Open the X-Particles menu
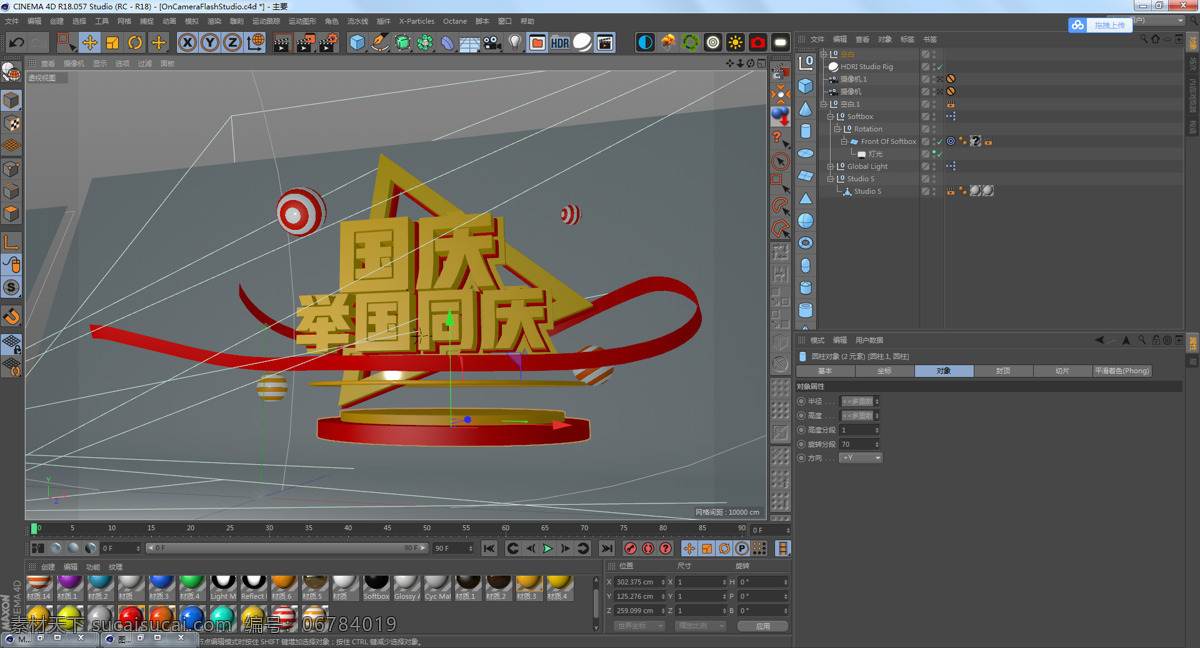The width and height of the screenshot is (1200, 648). point(416,21)
